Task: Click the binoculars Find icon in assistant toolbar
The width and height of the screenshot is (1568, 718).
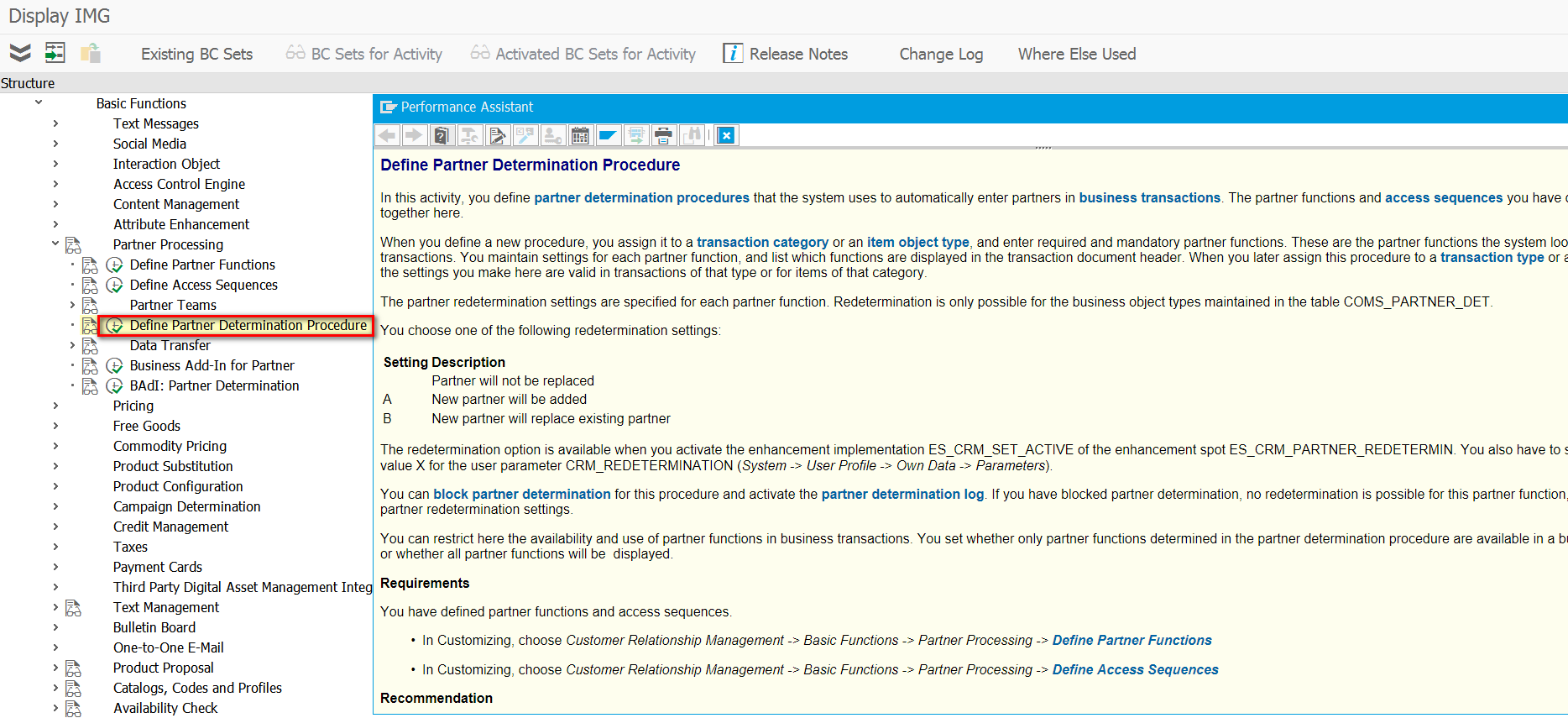Action: (x=692, y=135)
